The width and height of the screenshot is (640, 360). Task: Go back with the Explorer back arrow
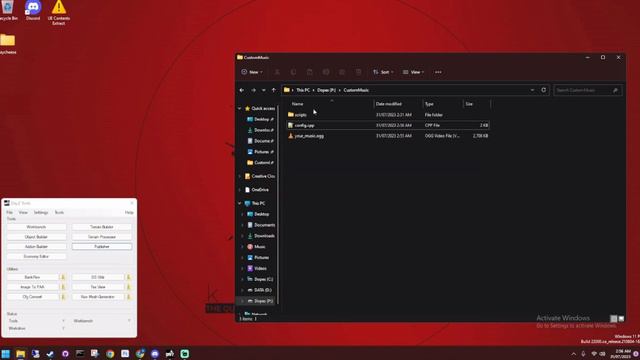[x=242, y=90]
